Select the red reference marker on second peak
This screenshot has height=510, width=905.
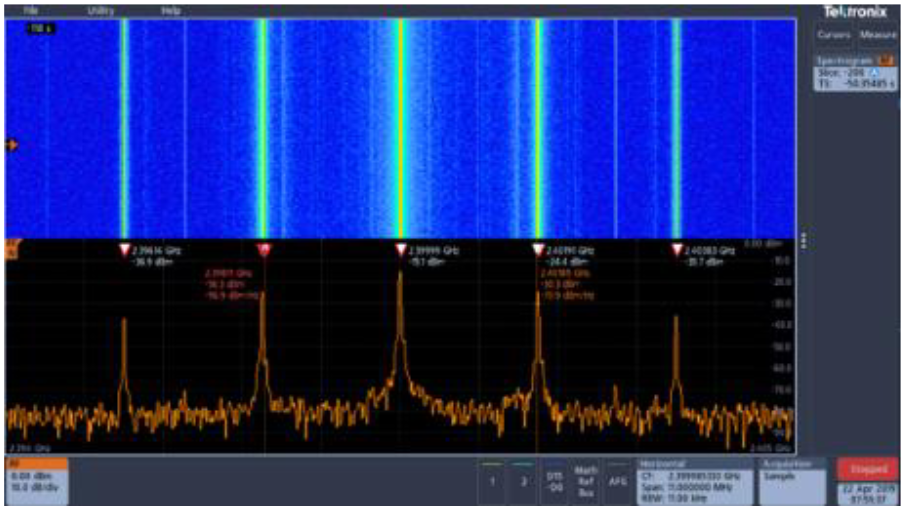tap(264, 249)
